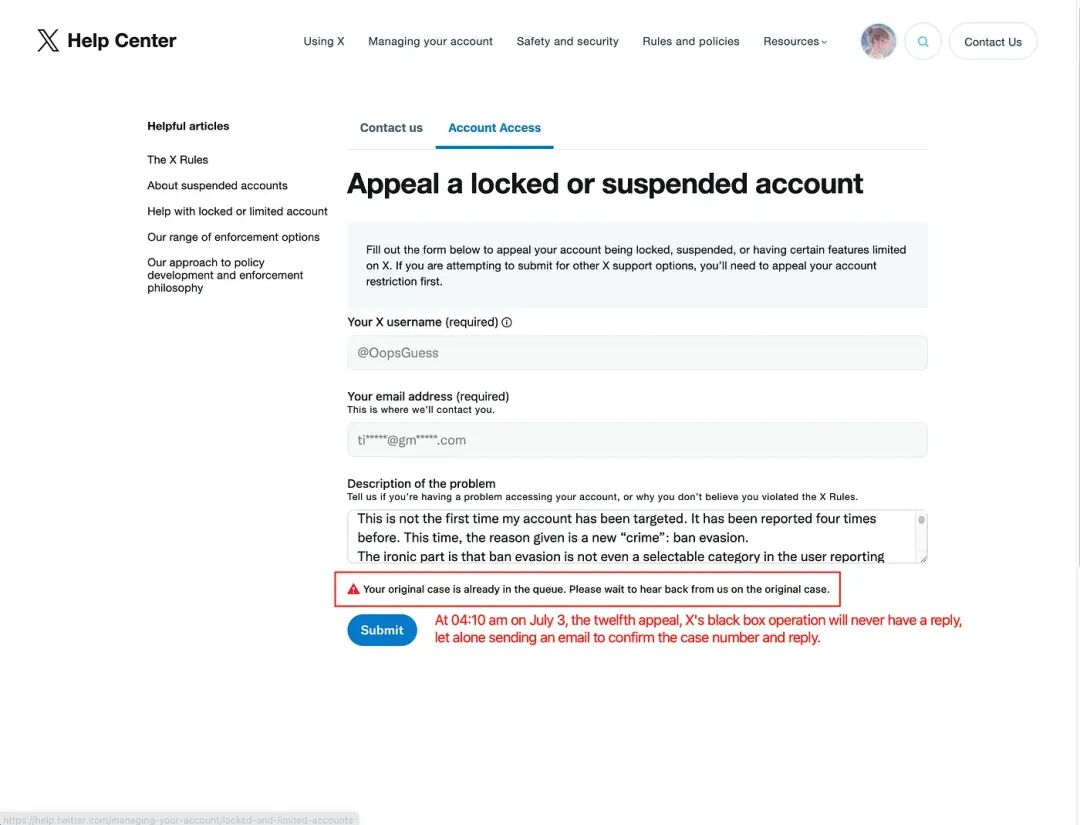
Task: Select the Account Access tab
Action: point(494,128)
